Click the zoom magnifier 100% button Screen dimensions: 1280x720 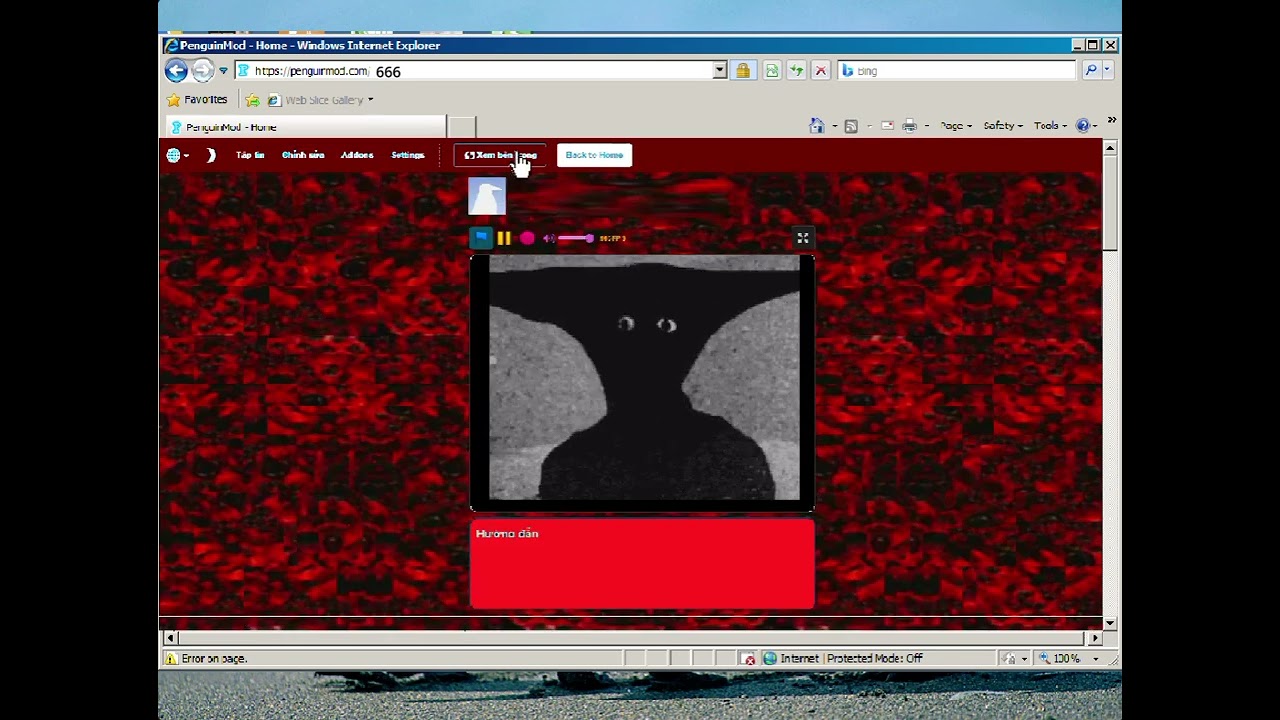point(1061,658)
